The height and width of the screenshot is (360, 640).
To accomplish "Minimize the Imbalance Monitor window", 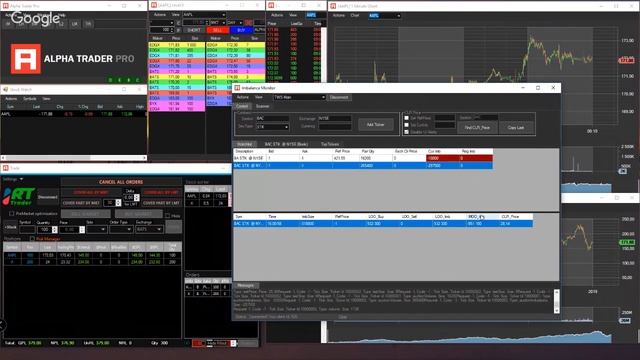I will tap(523, 88).
